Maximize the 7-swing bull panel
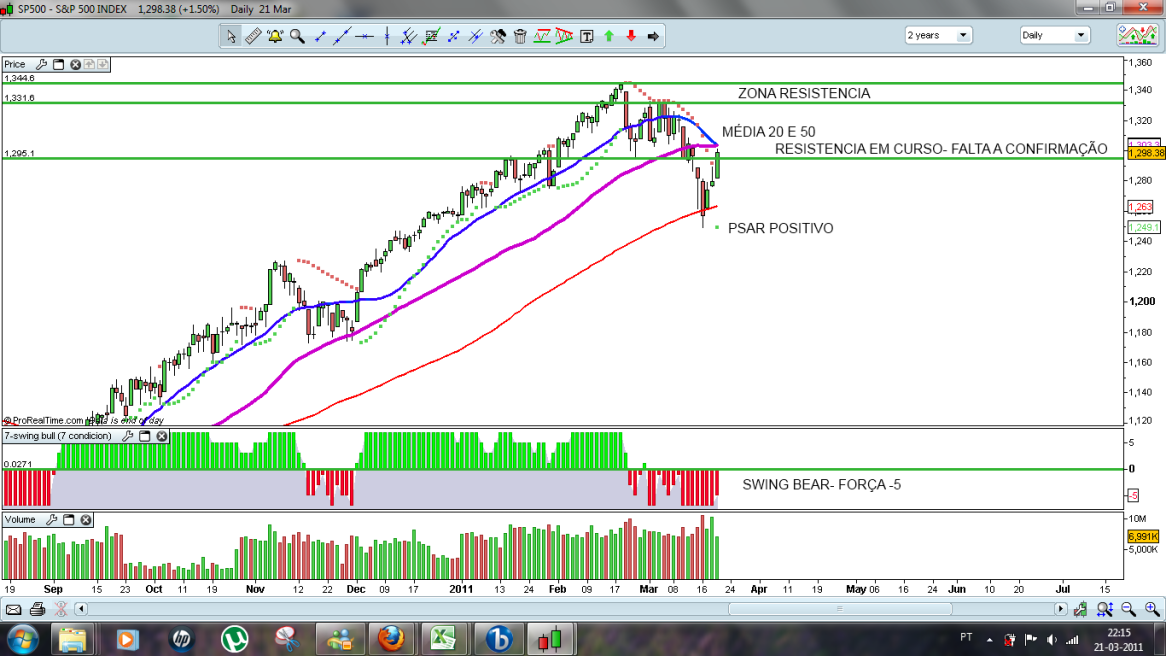Image resolution: width=1166 pixels, height=656 pixels. click(145, 436)
